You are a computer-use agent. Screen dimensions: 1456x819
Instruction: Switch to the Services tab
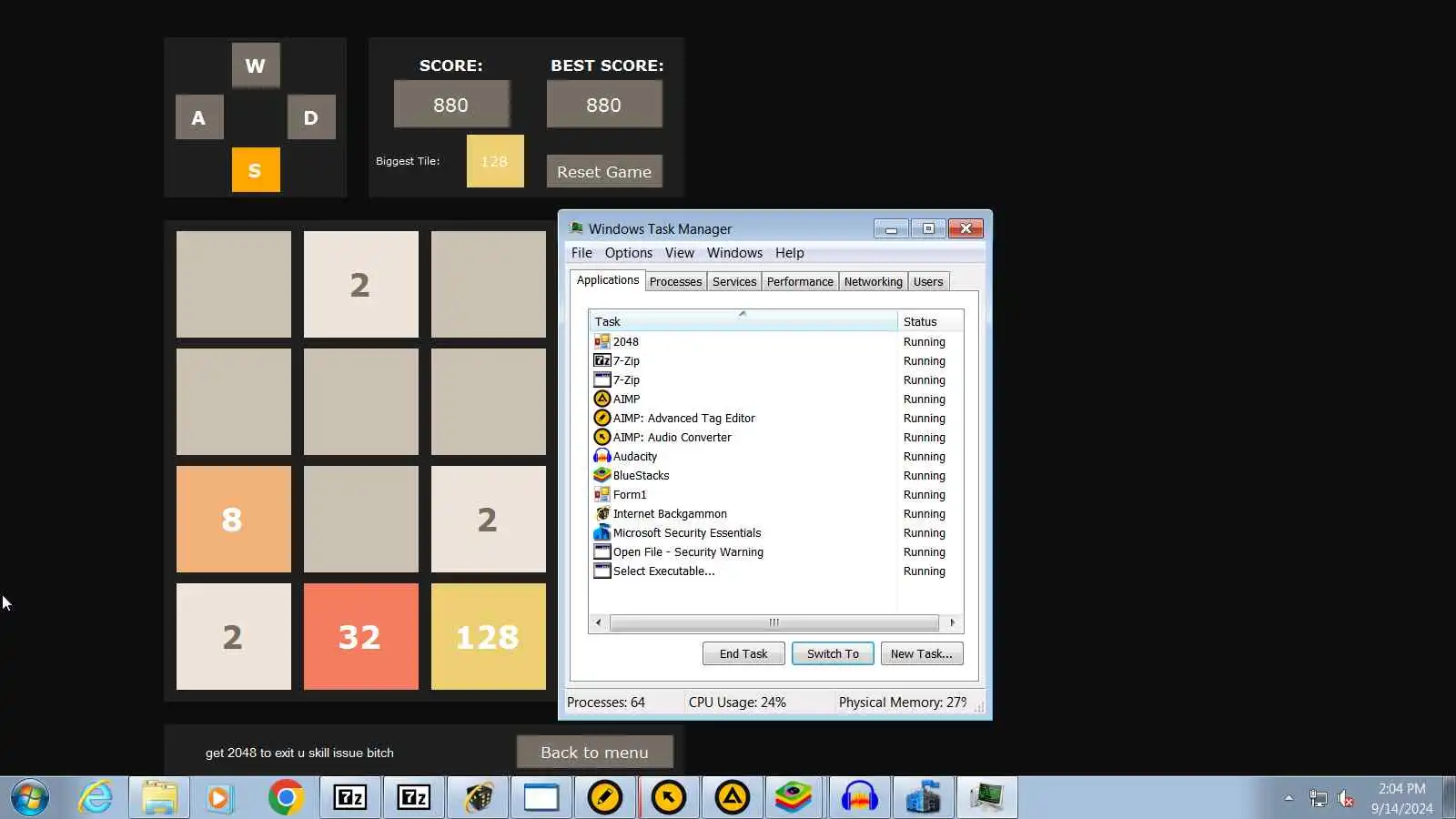pos(734,282)
